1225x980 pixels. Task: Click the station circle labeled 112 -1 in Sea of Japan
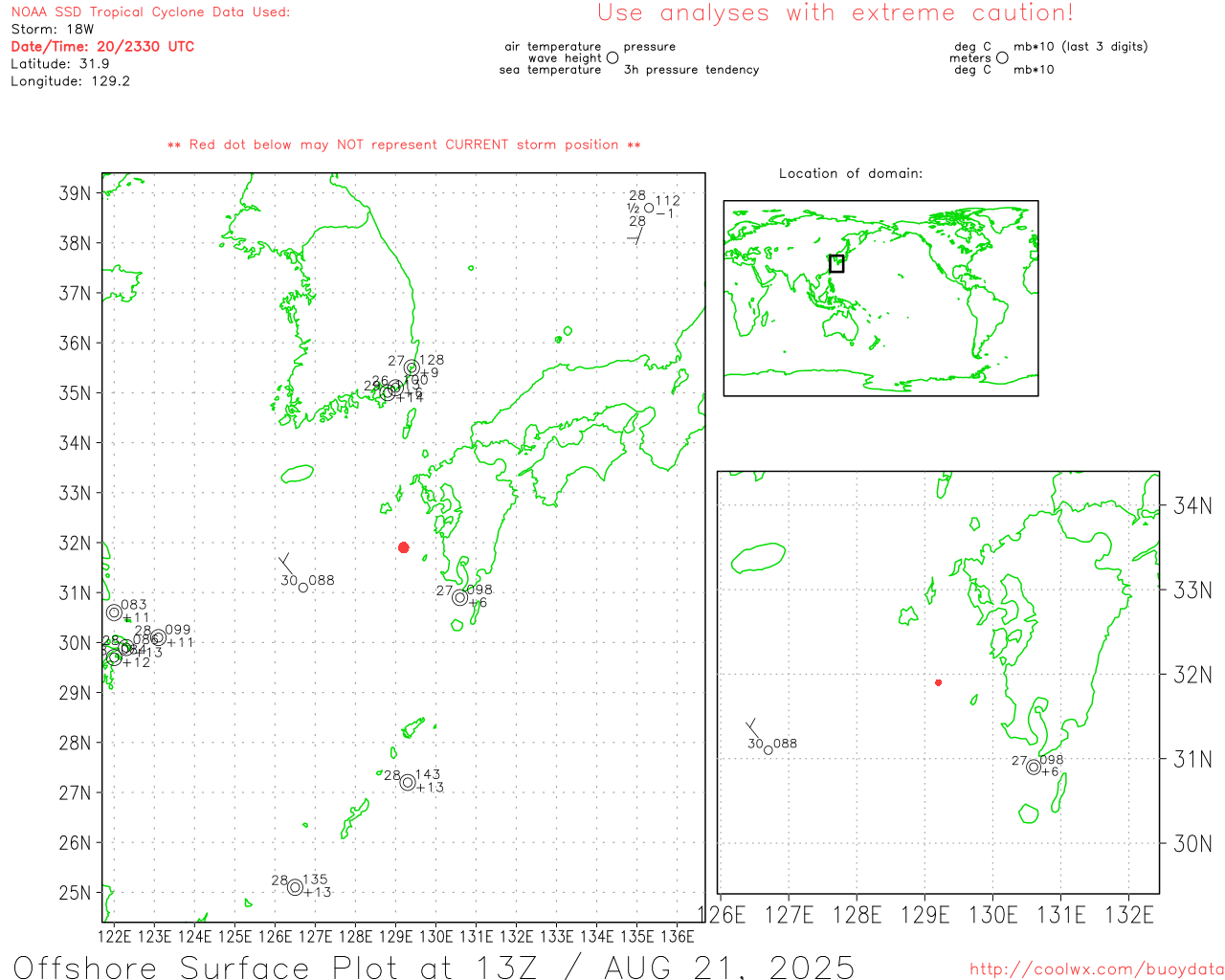(649, 208)
